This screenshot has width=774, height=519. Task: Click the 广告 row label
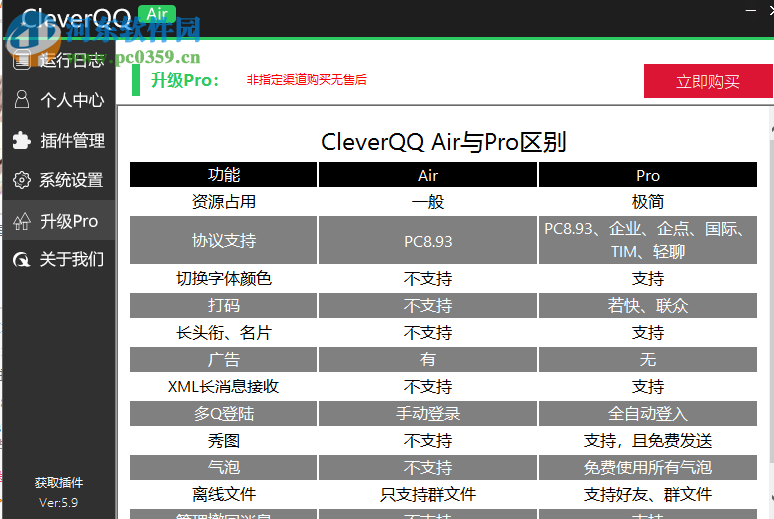pos(224,359)
